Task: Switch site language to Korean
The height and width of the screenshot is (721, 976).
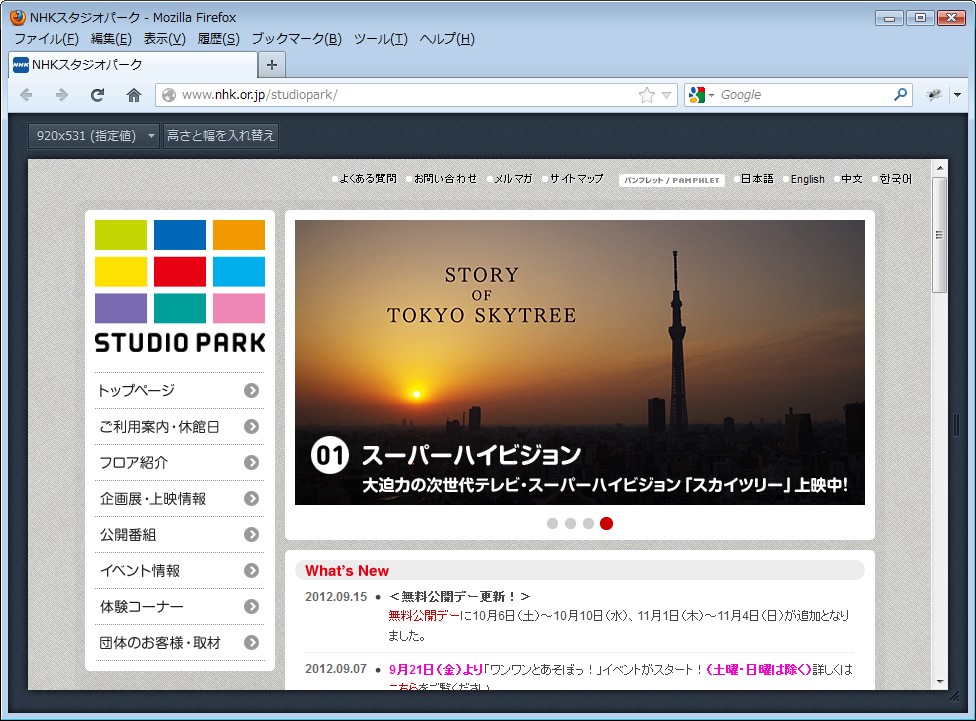Action: pos(895,179)
